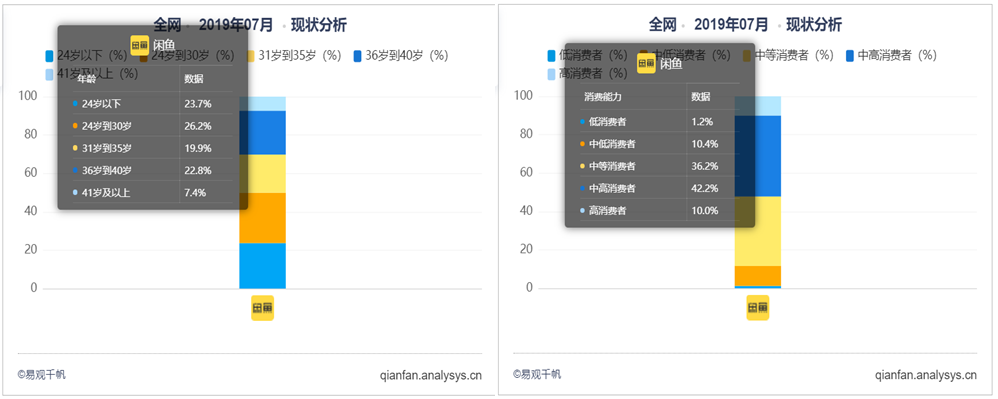Click the 19.9% value in the age tooltip
Screen dimensions: 998x399
(x=198, y=148)
